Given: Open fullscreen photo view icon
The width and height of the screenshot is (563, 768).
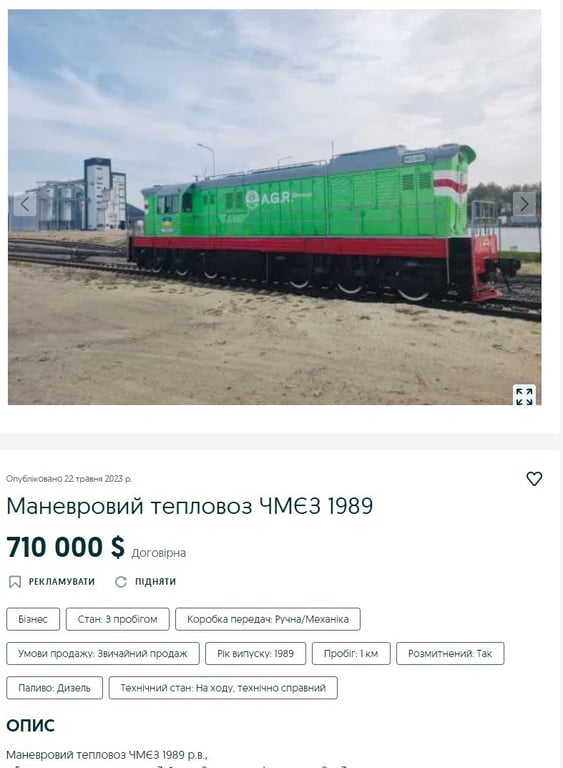Looking at the screenshot, I should [x=524, y=396].
